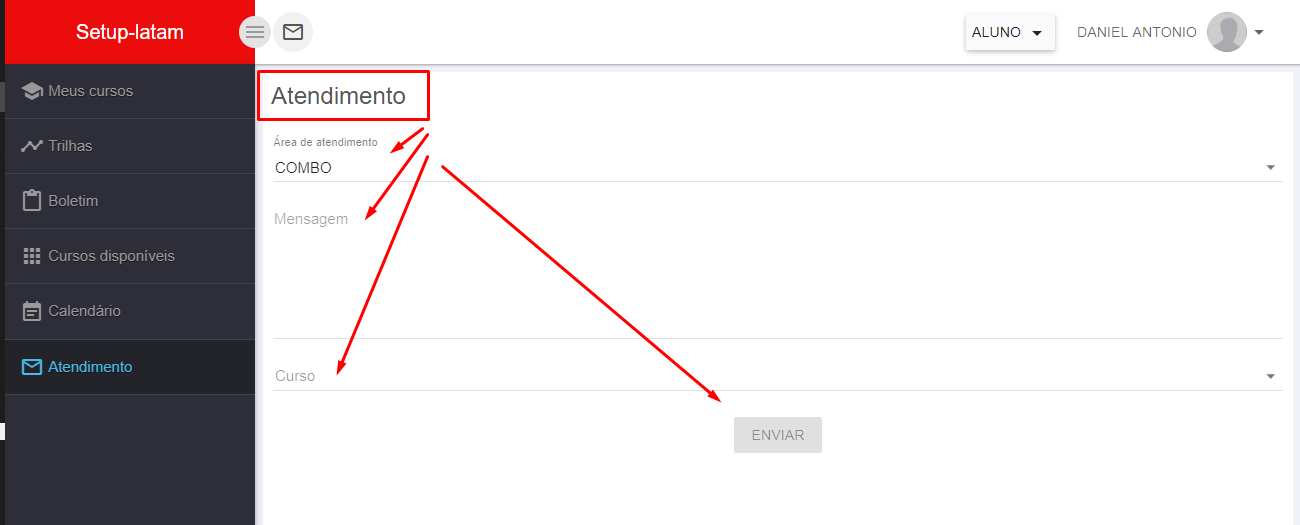Click the Cursos disponíveis grid icon
1300x525 pixels.
[32, 256]
